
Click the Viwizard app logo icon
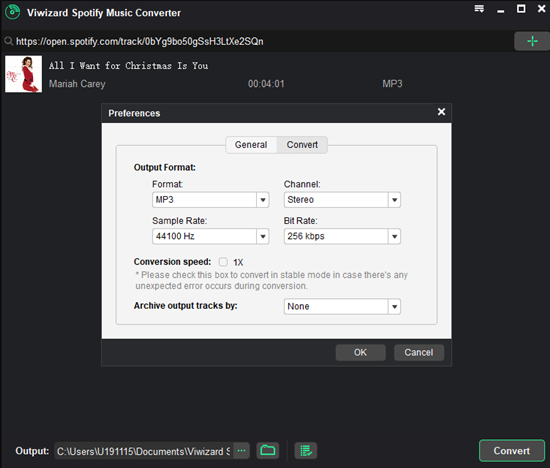[13, 12]
